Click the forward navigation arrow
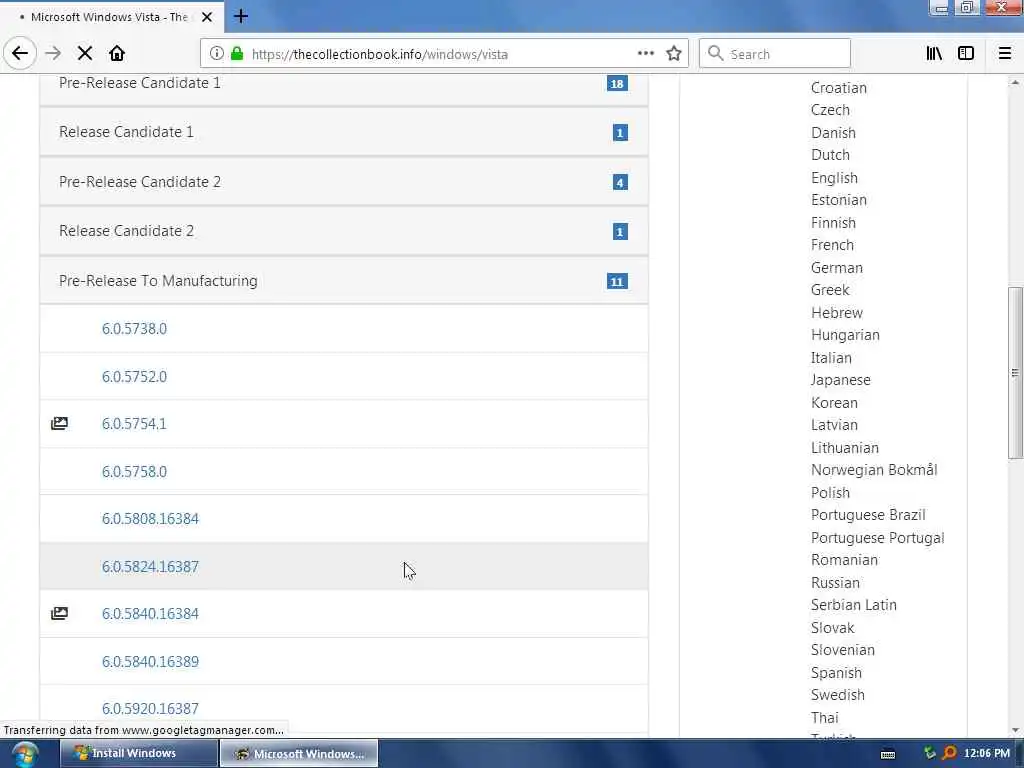Viewport: 1024px width, 768px height. tap(53, 53)
